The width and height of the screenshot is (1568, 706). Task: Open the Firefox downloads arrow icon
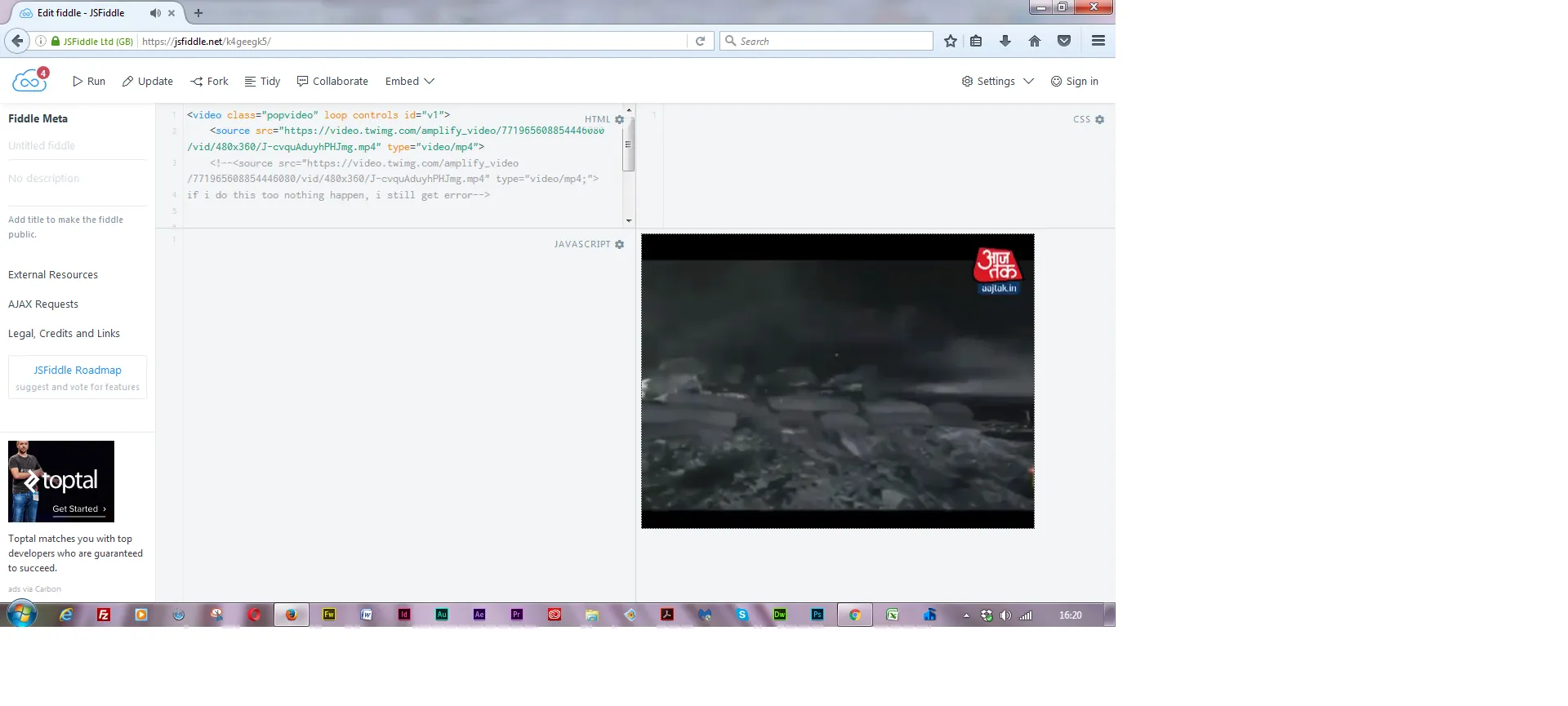tap(1005, 41)
